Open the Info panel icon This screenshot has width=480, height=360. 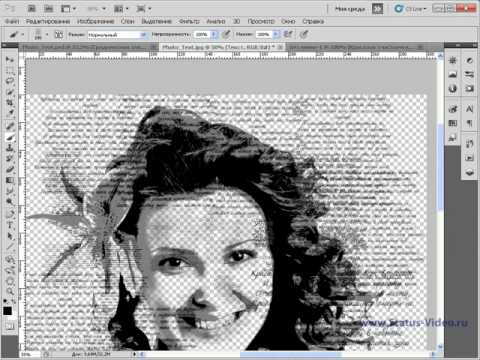452,88
